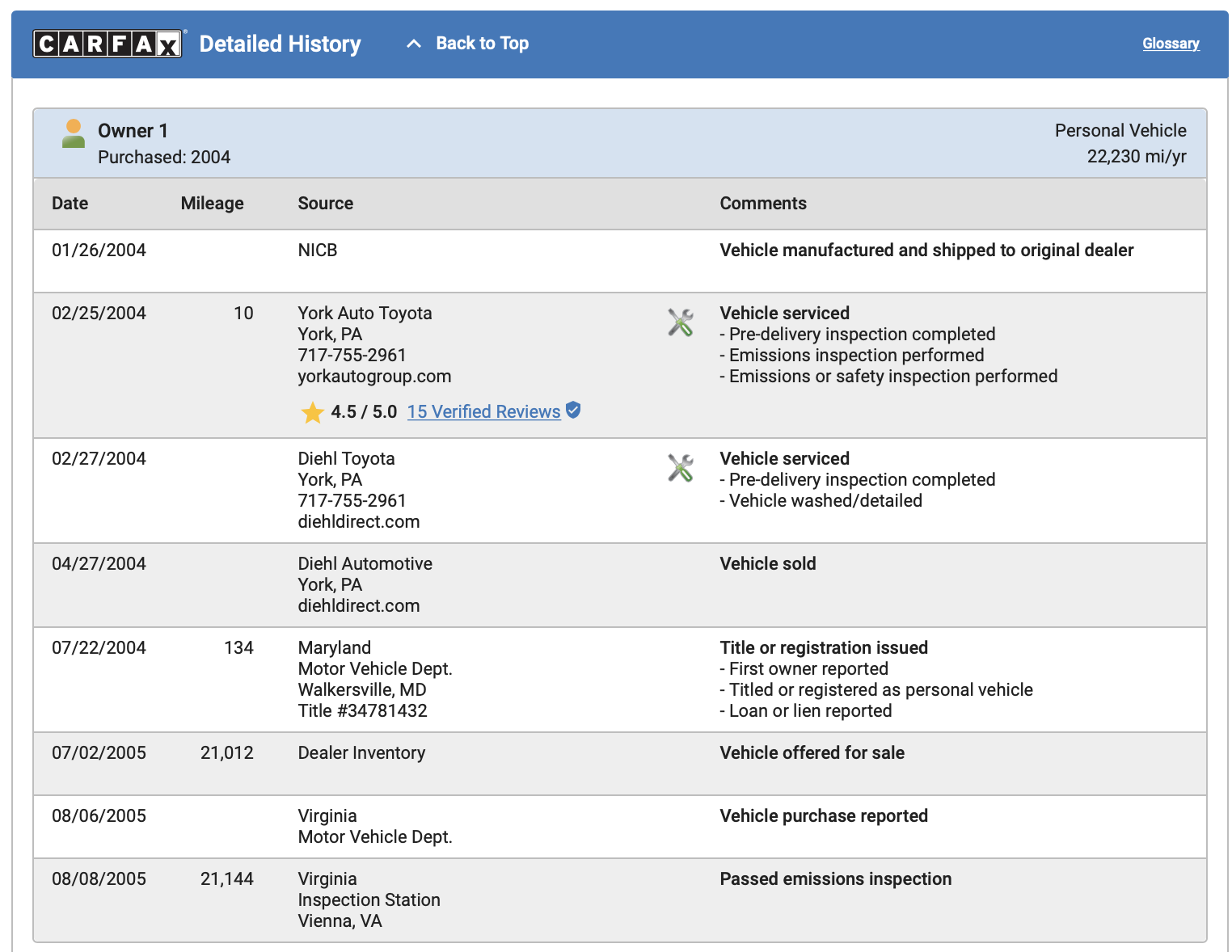
Task: Click the verified shield badge icon
Action: coord(573,411)
